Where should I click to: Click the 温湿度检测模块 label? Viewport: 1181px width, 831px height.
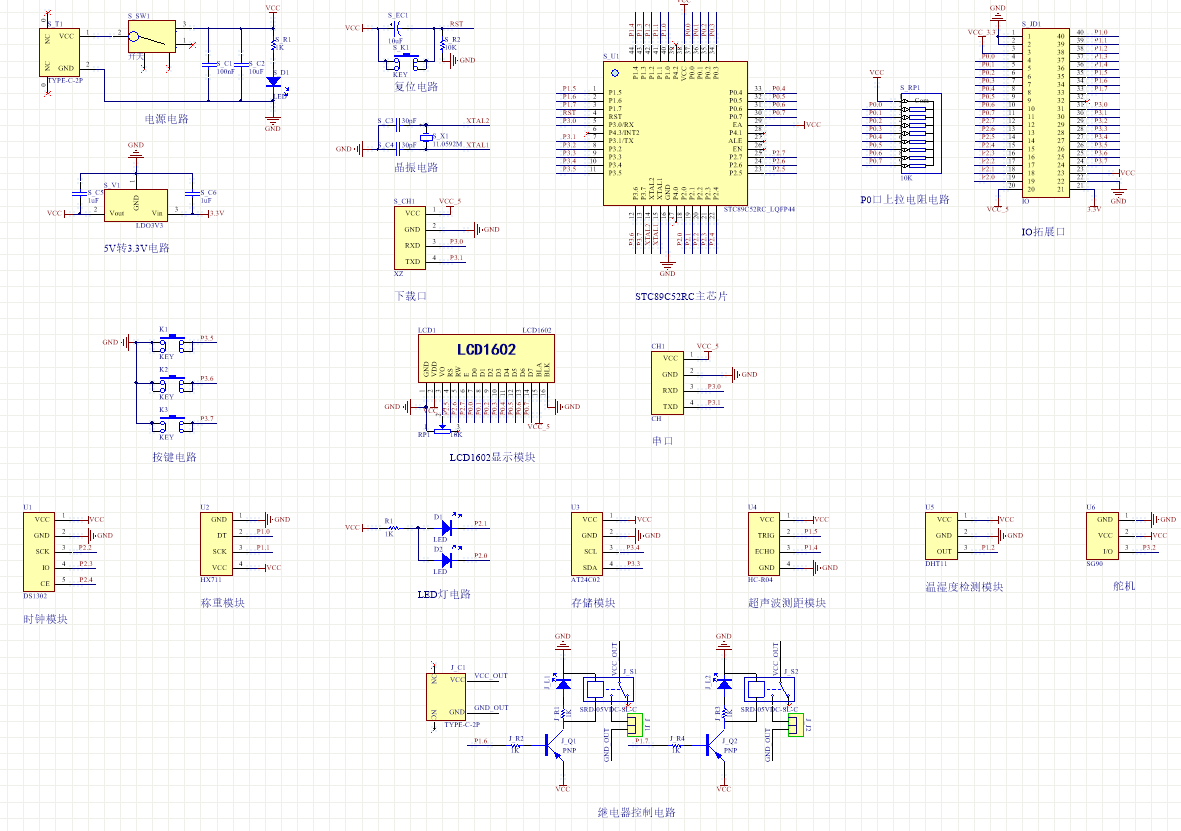[x=965, y=587]
